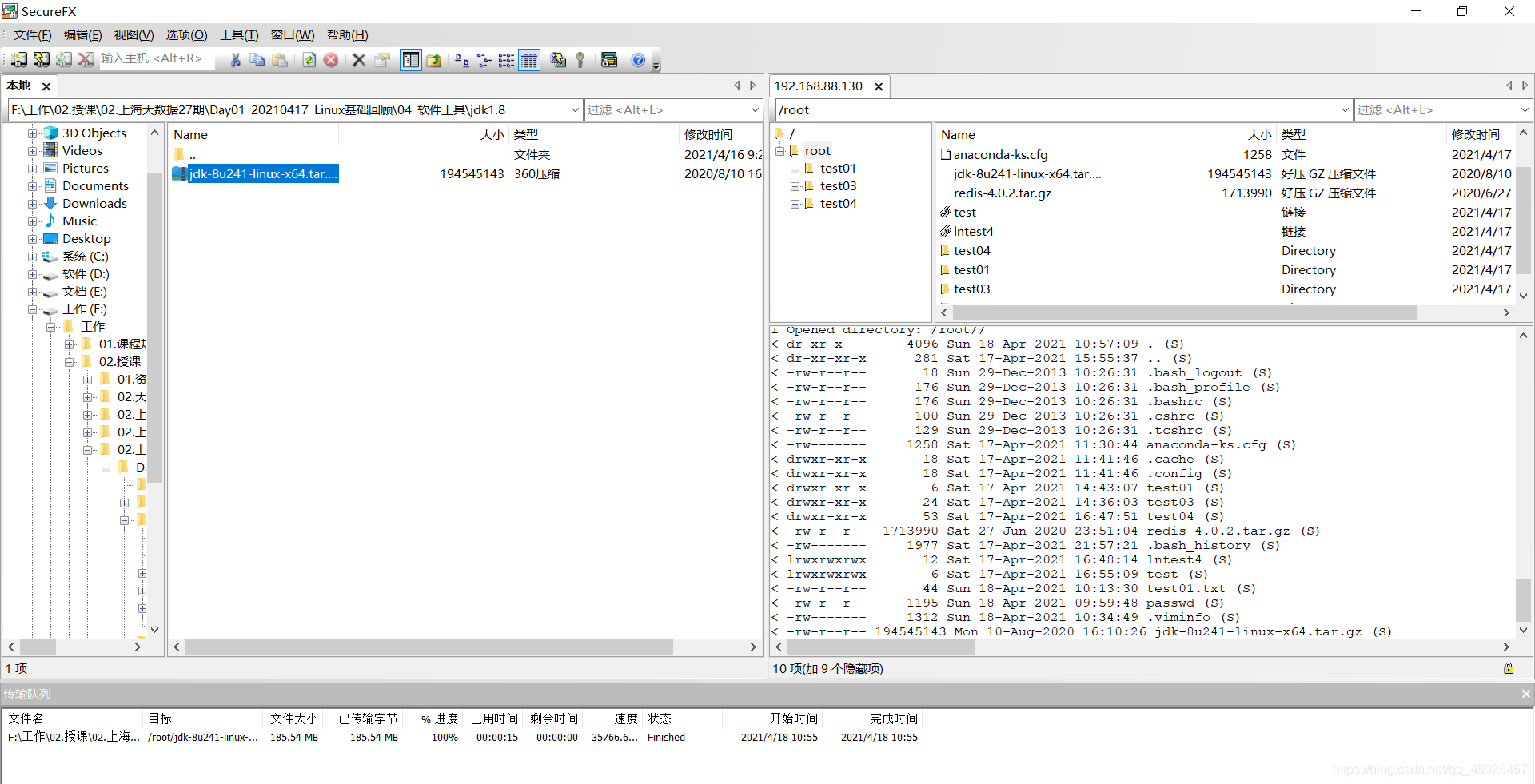Switch to Small Icons view
Viewport: 1535px width, 784px height.
[484, 60]
